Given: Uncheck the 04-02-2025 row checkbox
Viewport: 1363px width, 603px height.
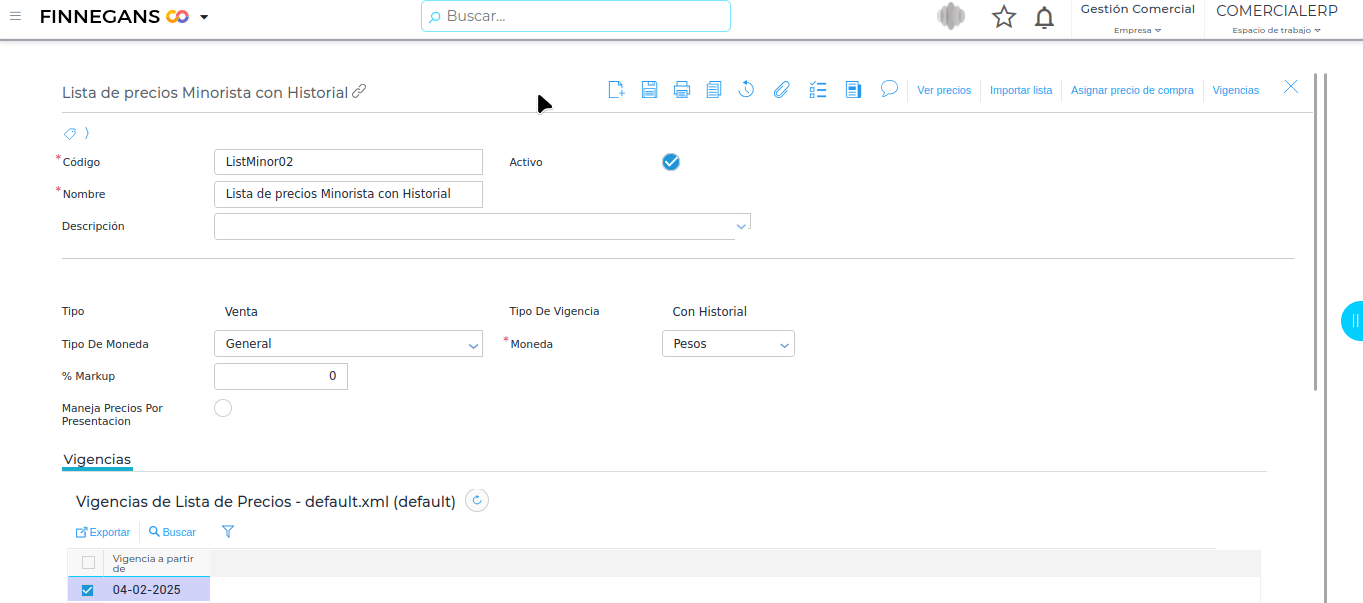Looking at the screenshot, I should pos(87,590).
